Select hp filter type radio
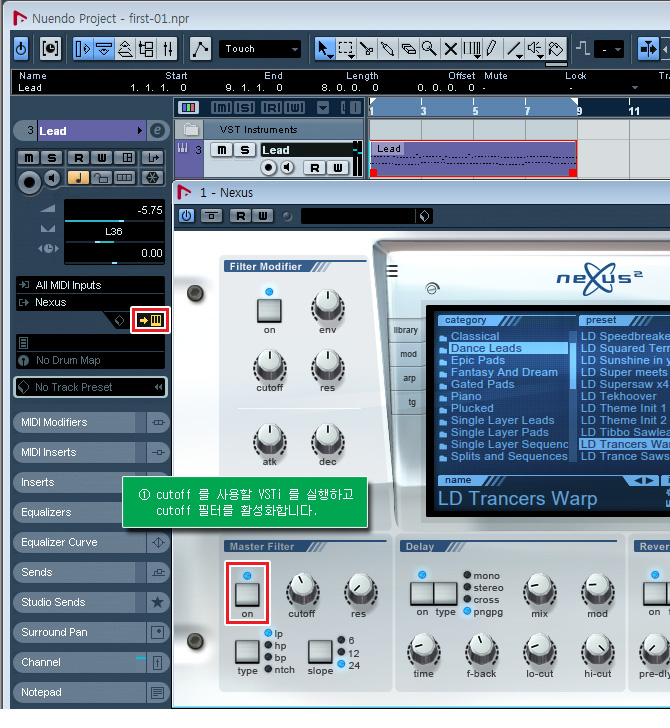This screenshot has width=670, height=728. [x=268, y=645]
